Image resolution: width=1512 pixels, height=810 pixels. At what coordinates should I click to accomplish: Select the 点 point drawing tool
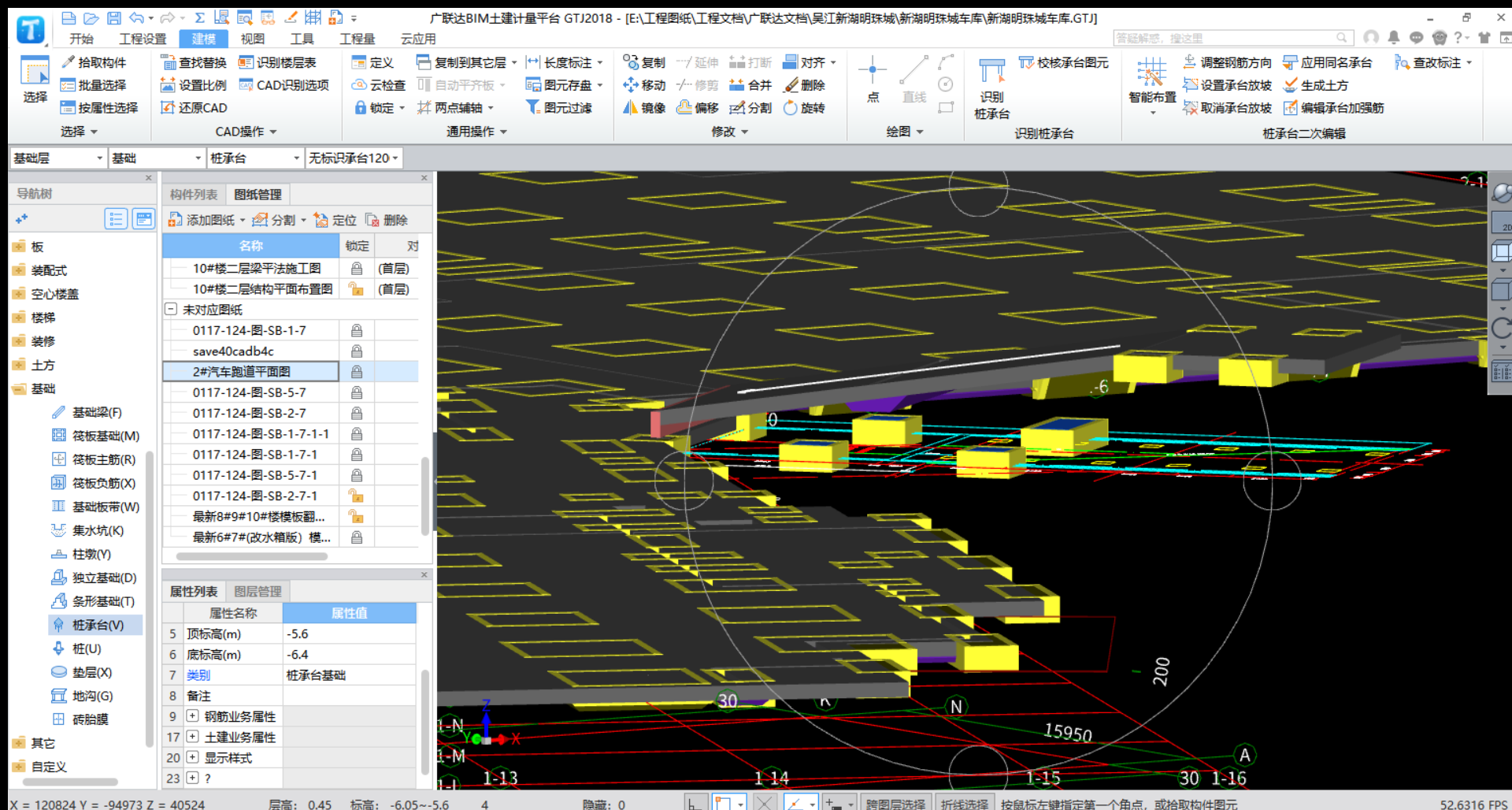tap(873, 80)
